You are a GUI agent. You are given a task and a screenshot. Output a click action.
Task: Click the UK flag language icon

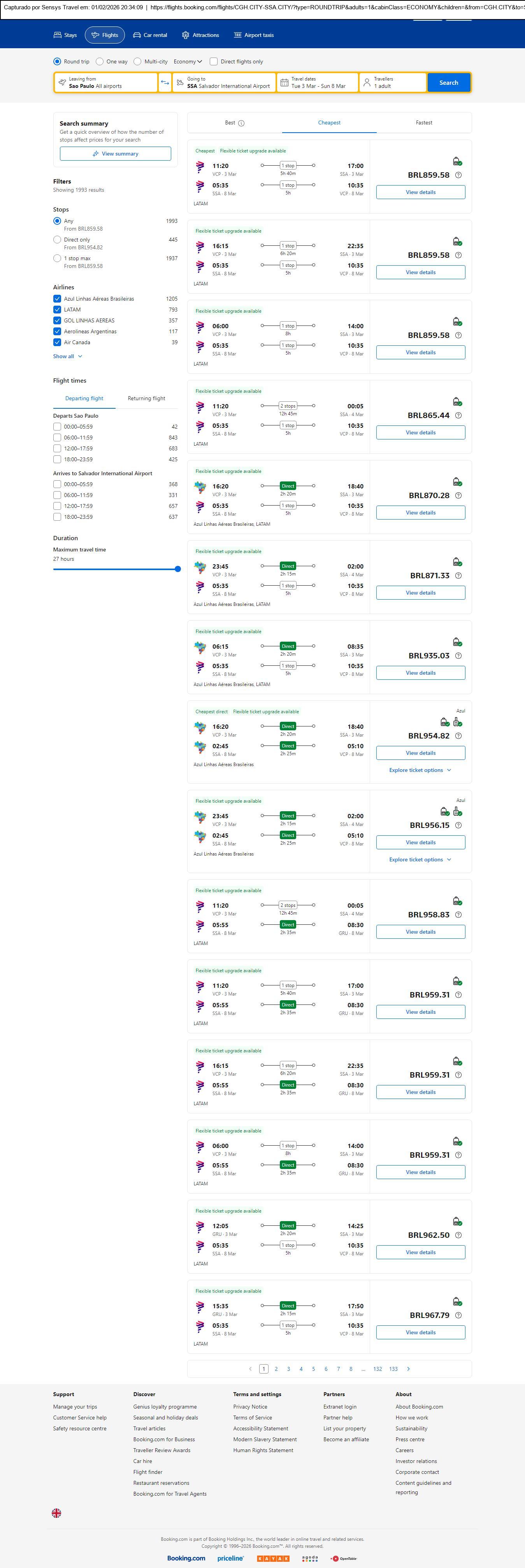coord(57,1513)
